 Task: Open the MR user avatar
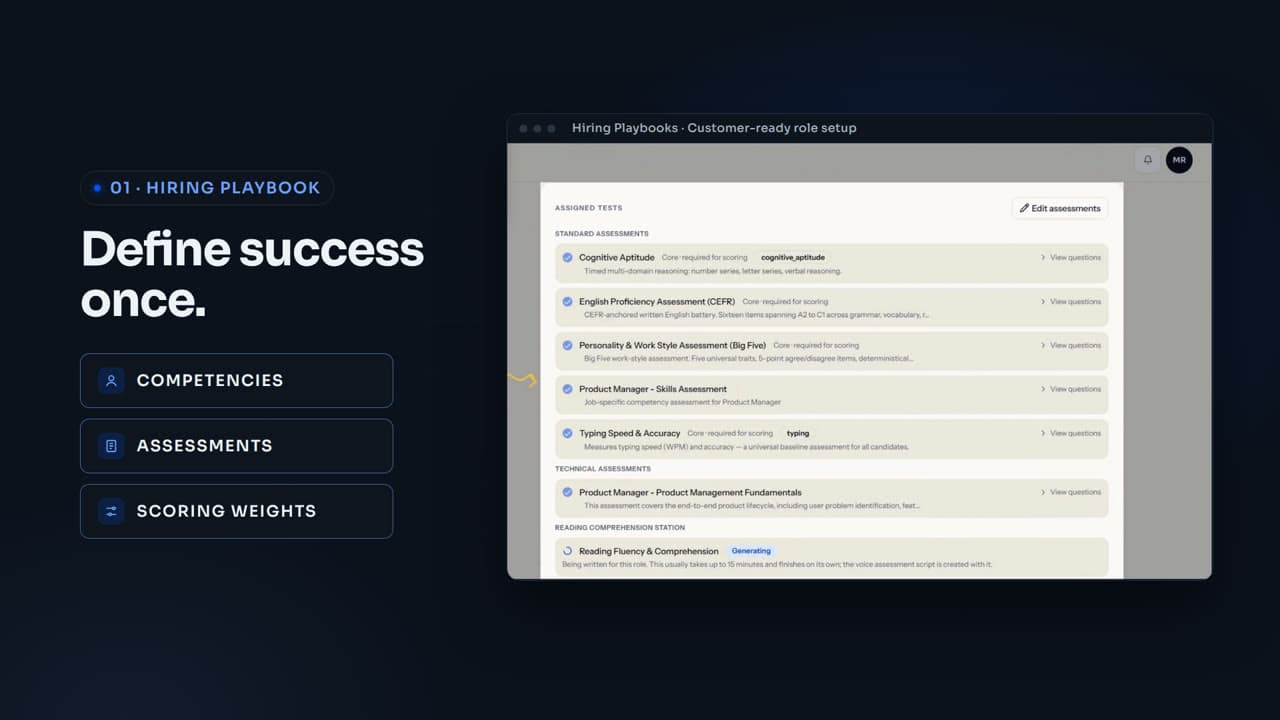1179,160
